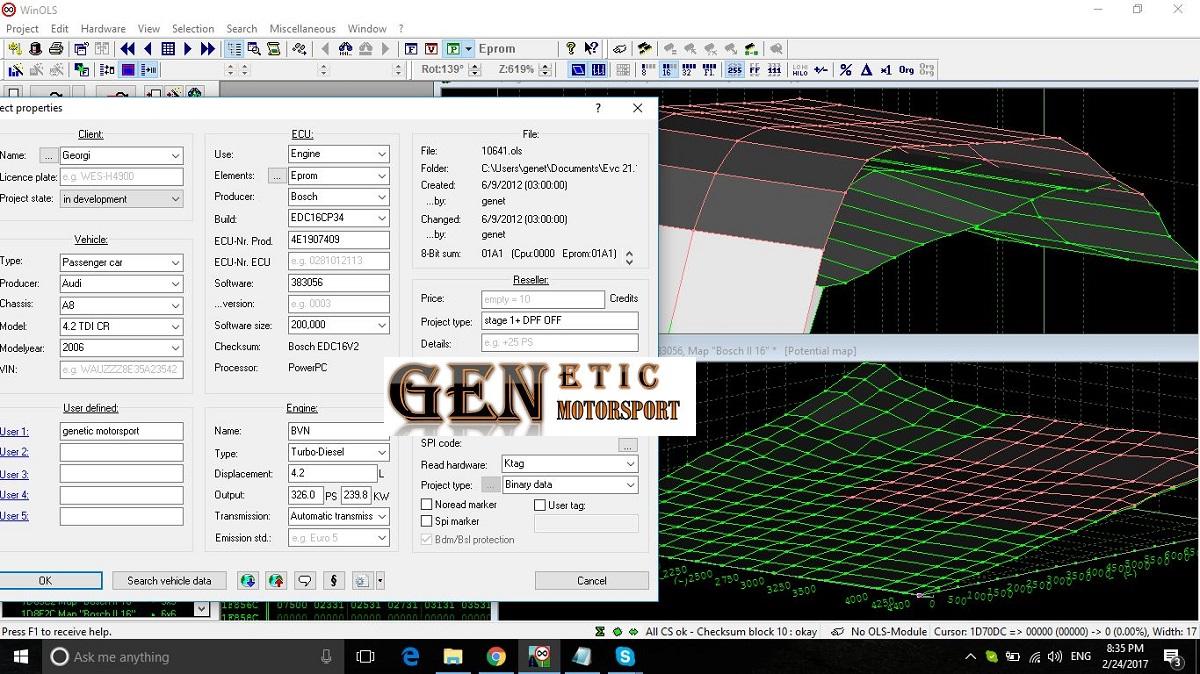Image resolution: width=1200 pixels, height=674 pixels.
Task: Expand the Build EDC16CP34 dropdown
Action: pos(381,218)
